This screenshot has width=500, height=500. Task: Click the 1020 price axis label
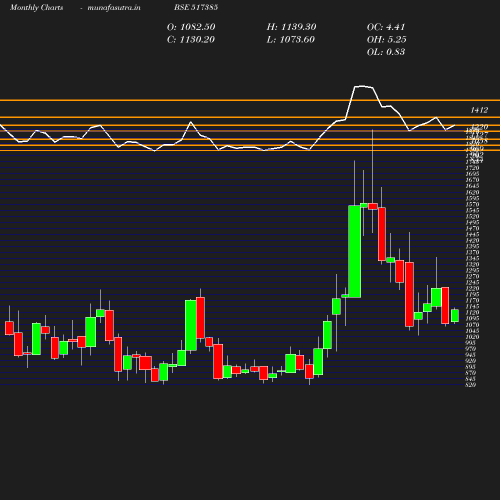pos(472,337)
